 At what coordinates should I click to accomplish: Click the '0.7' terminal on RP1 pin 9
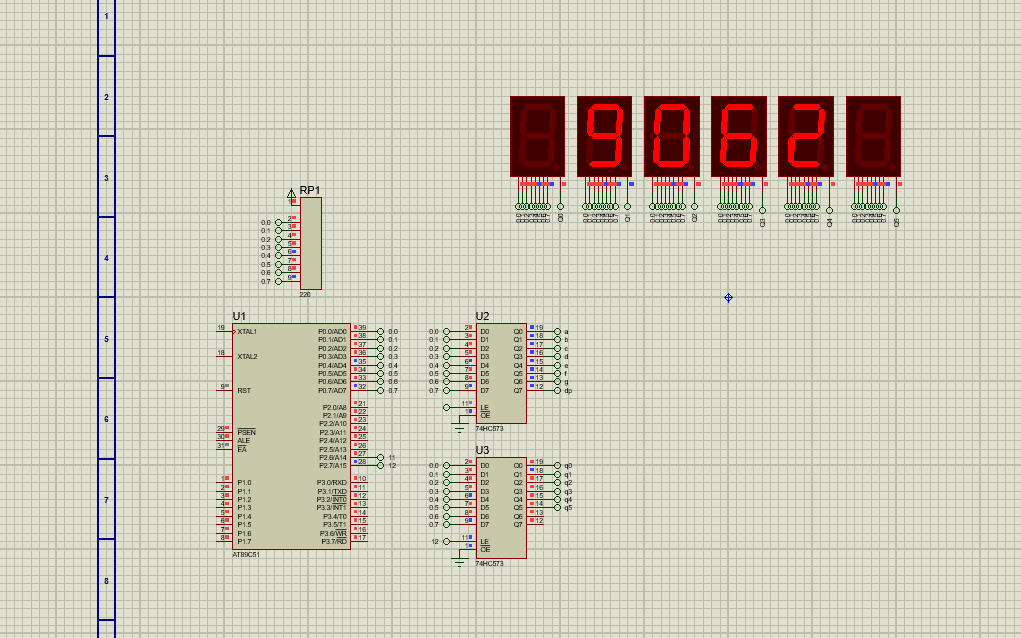pos(279,281)
